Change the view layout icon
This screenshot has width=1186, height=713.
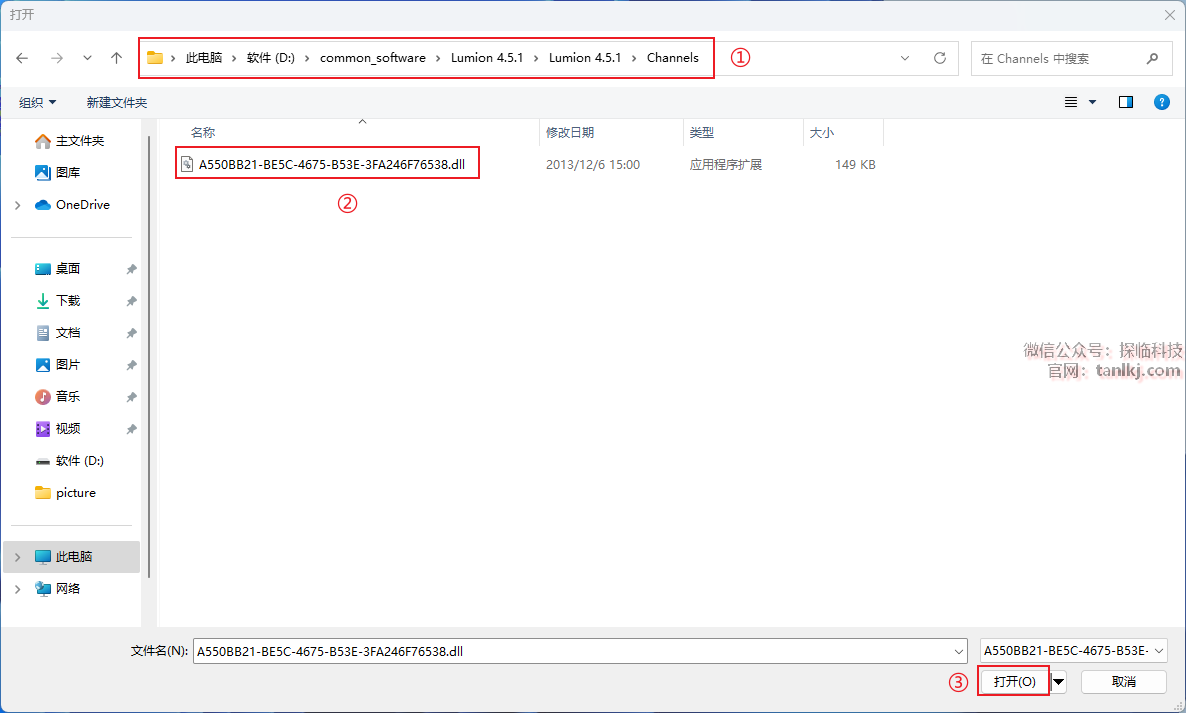click(x=1071, y=102)
